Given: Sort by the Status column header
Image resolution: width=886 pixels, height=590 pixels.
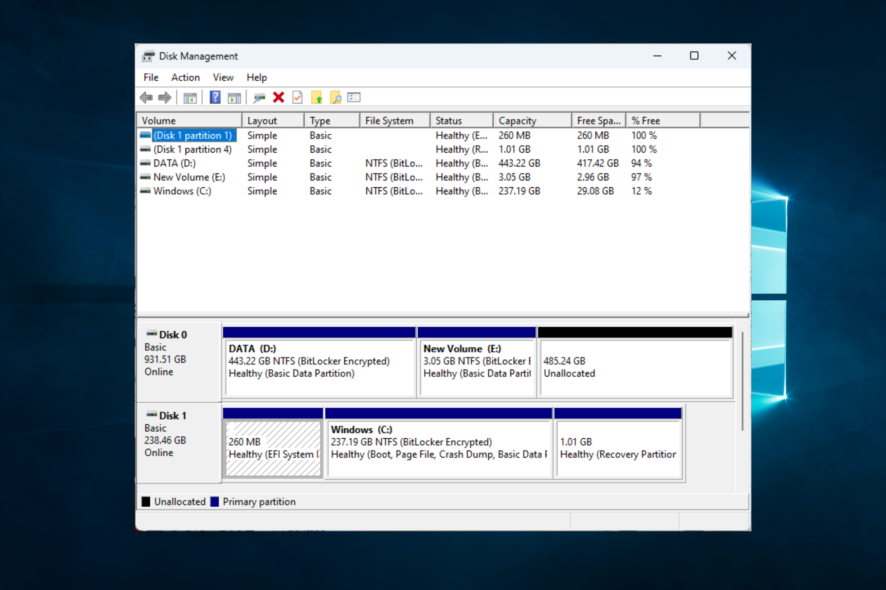Looking at the screenshot, I should coord(462,120).
